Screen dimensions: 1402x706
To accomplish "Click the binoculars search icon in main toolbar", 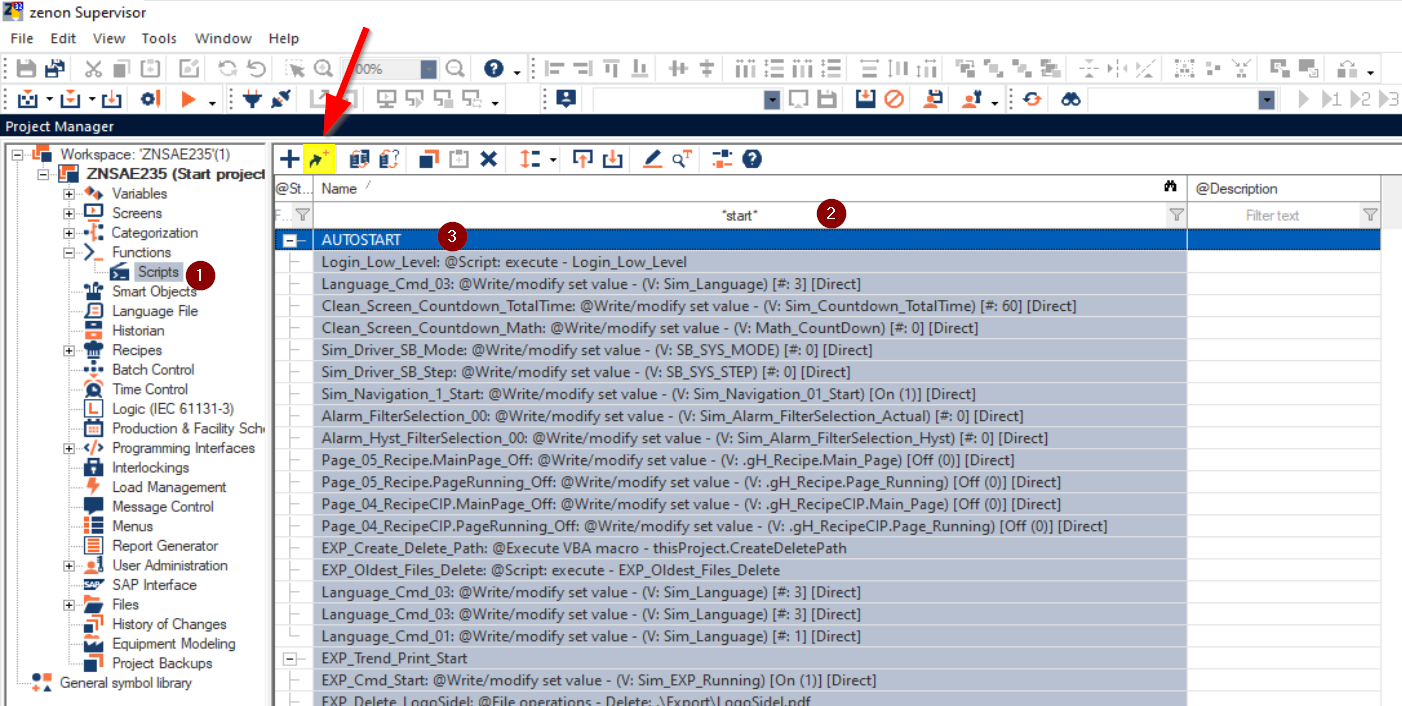I will point(1070,99).
